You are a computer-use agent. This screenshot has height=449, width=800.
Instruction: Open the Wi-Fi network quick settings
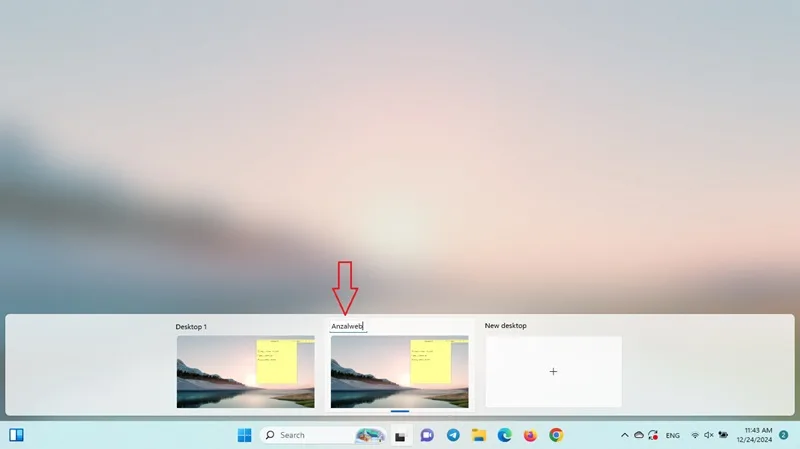[695, 435]
